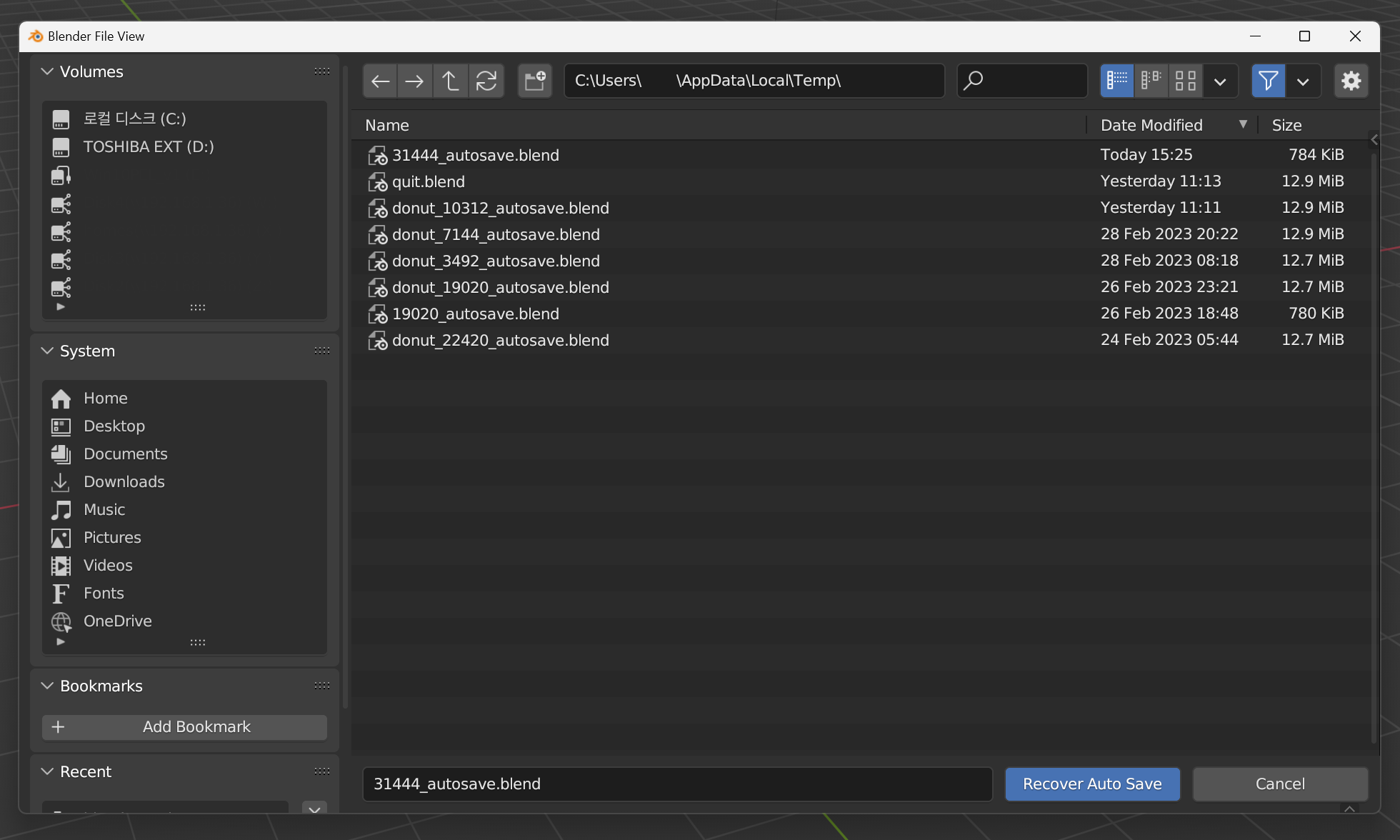Click the back navigation arrow
Viewport: 1400px width, 840px height.
click(380, 81)
